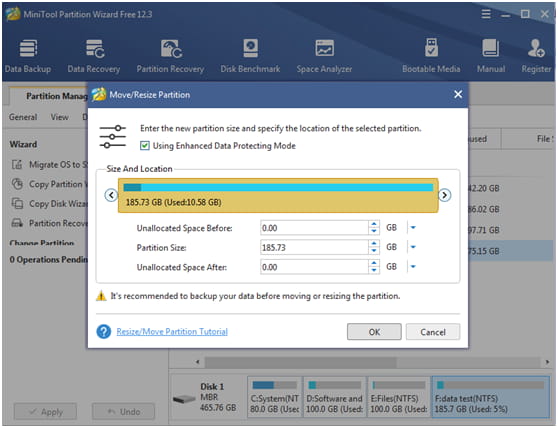
Task: Click the 42.20 GB table cell
Action: click(484, 188)
